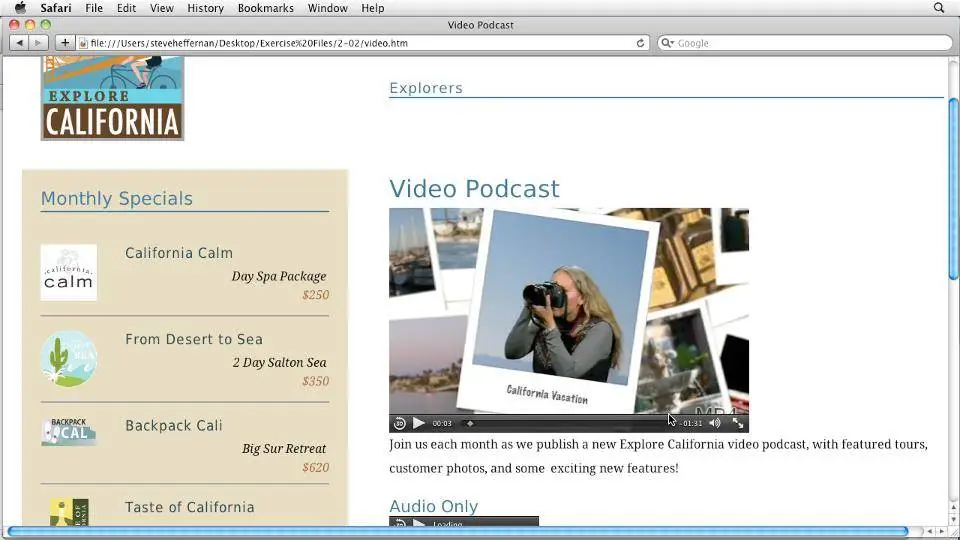The width and height of the screenshot is (960, 540).
Task: Click the 00:03 elapsed time on video
Action: click(x=442, y=424)
